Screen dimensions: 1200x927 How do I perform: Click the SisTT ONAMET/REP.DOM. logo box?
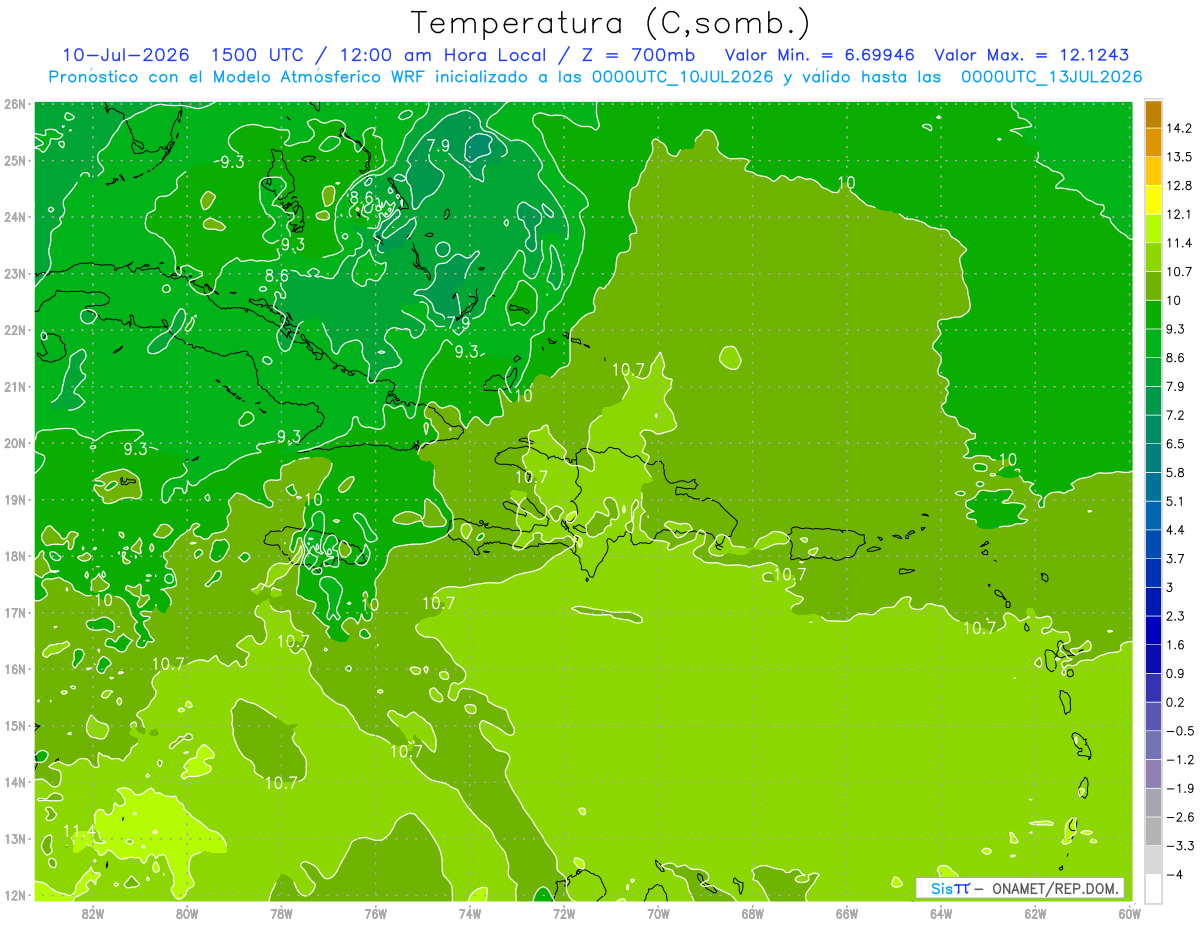click(1020, 888)
